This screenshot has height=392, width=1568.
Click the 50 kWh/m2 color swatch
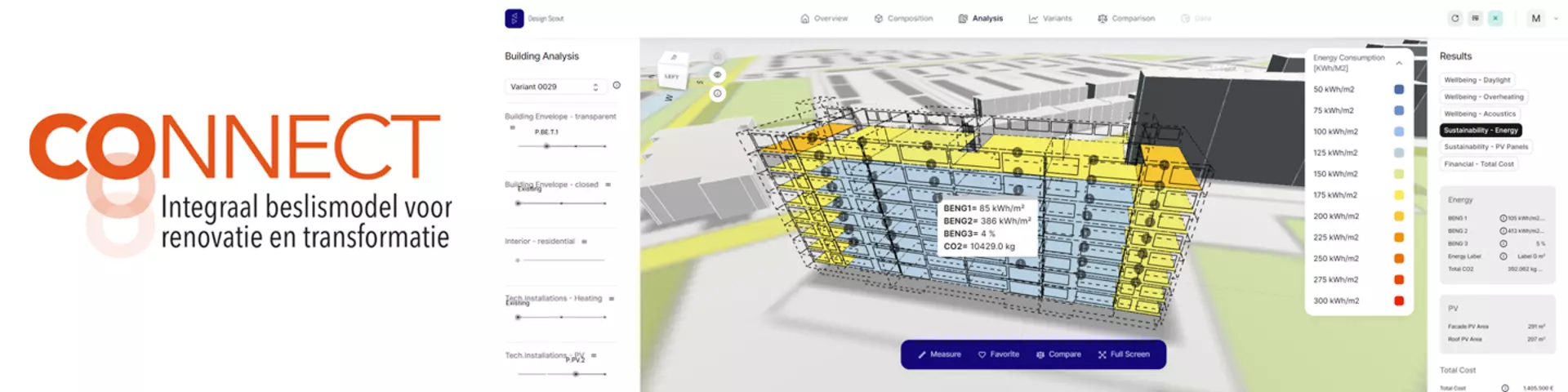[x=1399, y=89]
